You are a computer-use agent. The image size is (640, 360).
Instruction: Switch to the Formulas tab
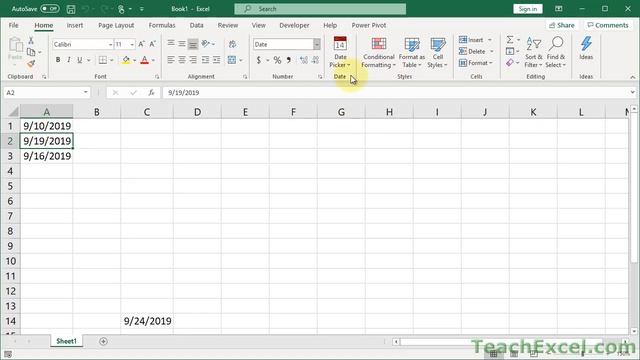point(162,25)
